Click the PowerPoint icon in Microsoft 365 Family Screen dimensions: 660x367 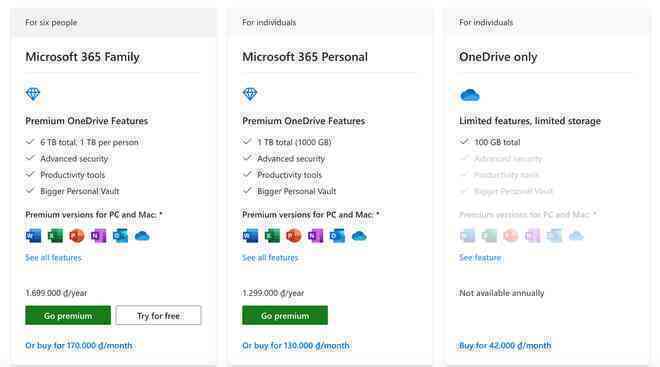tap(77, 236)
